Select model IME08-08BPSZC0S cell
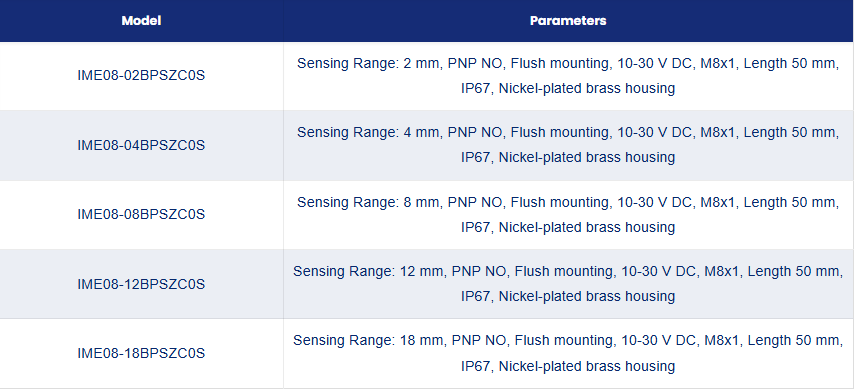The height and width of the screenshot is (390, 855). tap(141, 214)
